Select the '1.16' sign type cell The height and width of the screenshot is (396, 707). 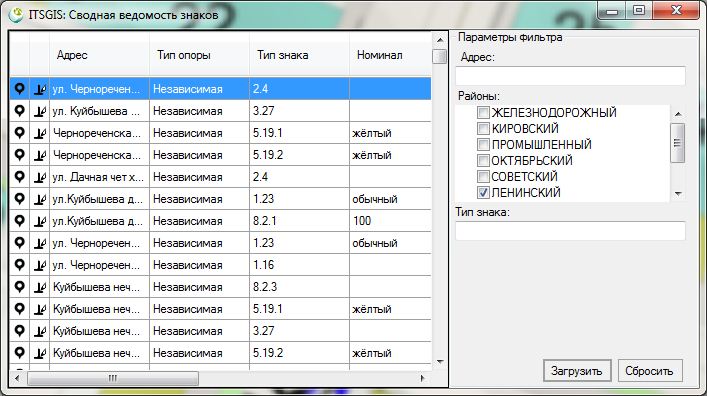(x=299, y=265)
